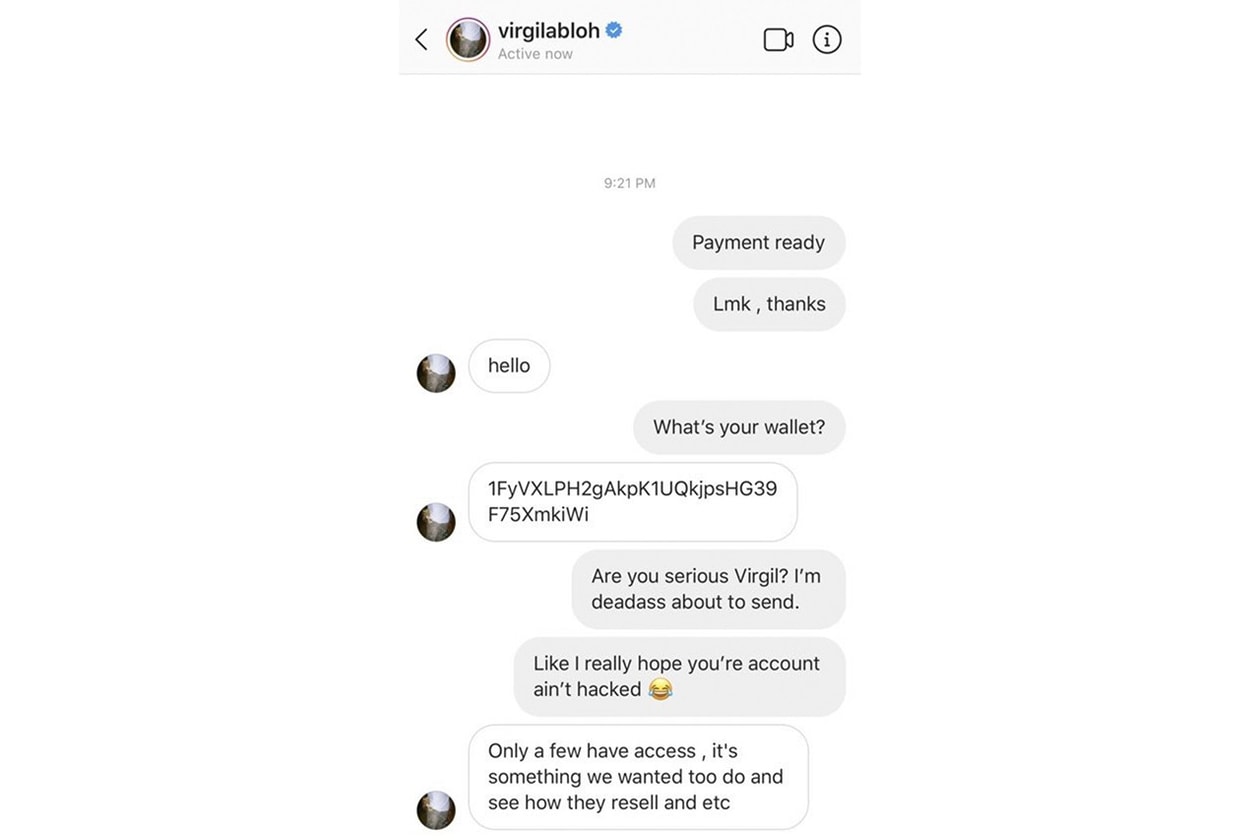Tap the wallet address message to copy it

click(632, 502)
